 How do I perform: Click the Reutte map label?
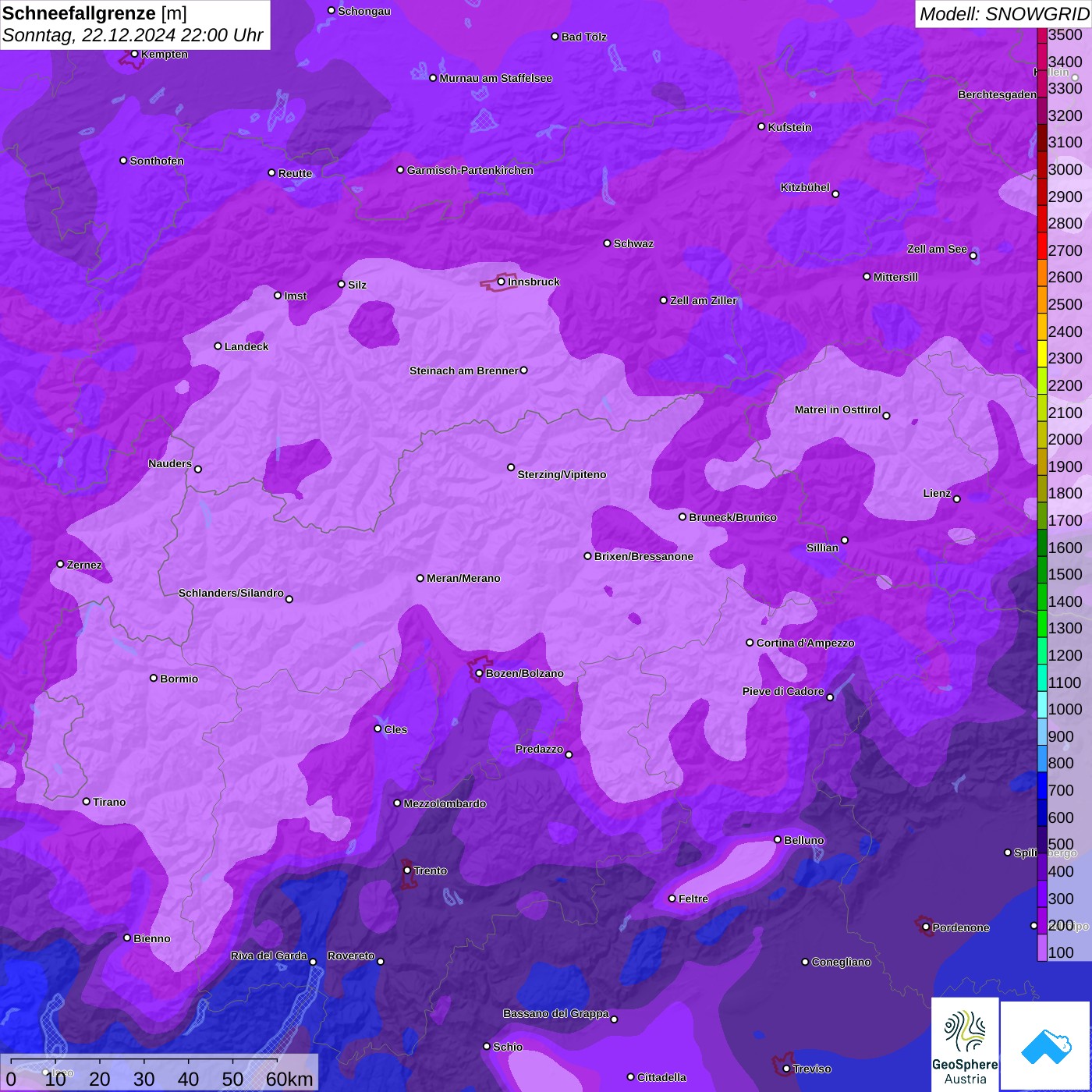coord(295,173)
